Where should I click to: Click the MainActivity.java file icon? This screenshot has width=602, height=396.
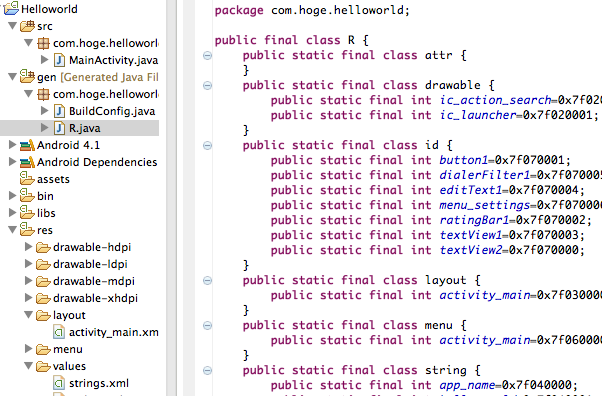(59, 60)
